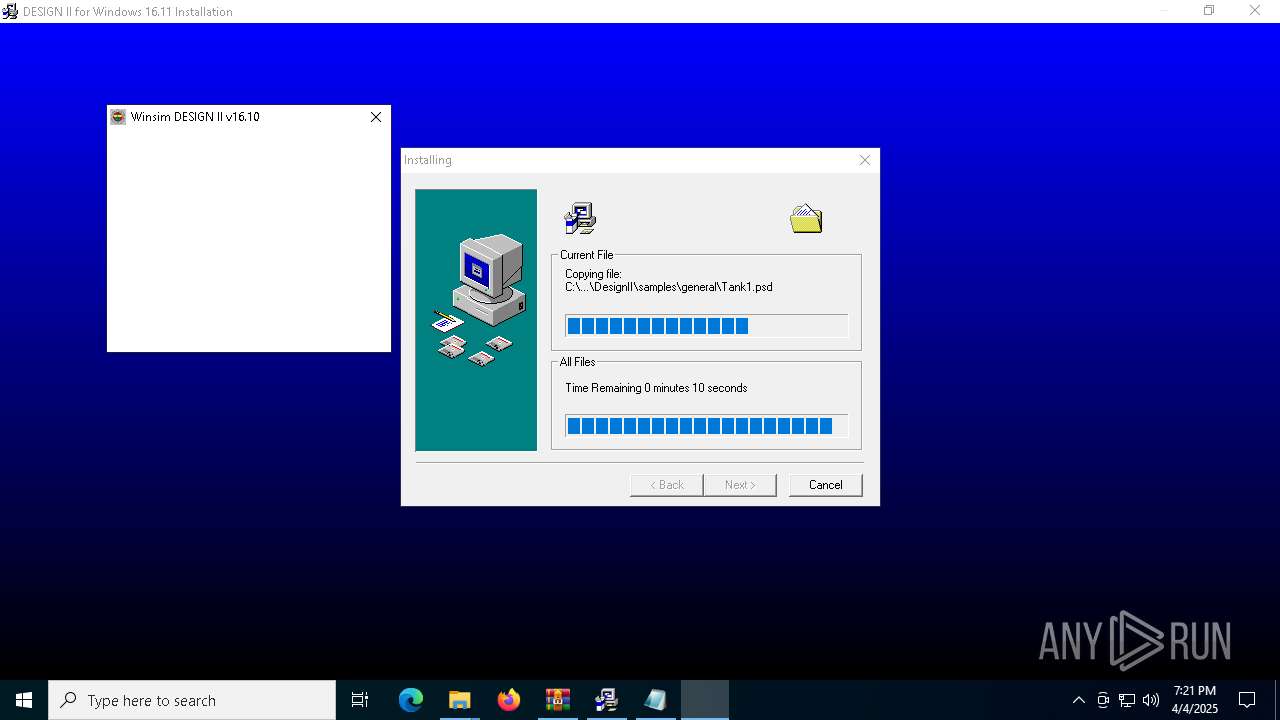This screenshot has width=1280, height=720.
Task: Click the installer title bar icon
Action: tap(10, 11)
